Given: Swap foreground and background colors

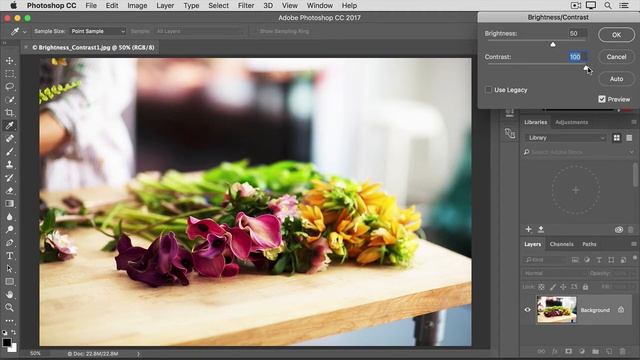Looking at the screenshot, I should [x=13, y=332].
